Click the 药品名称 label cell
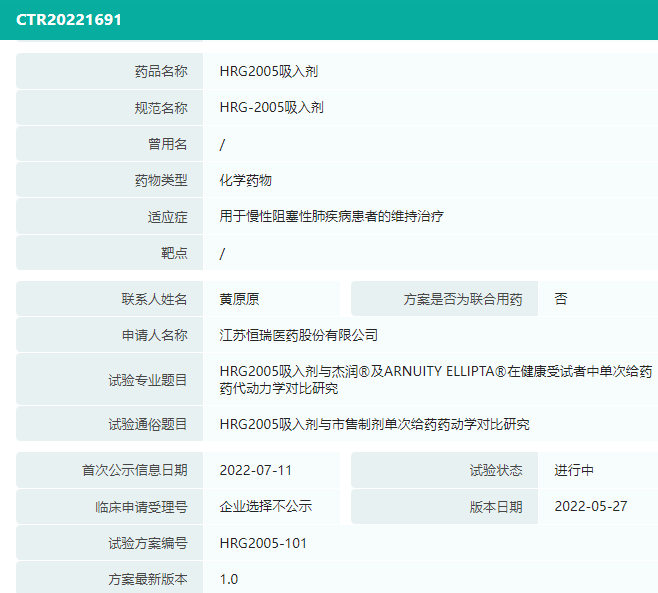The height and width of the screenshot is (593, 658). coord(110,71)
